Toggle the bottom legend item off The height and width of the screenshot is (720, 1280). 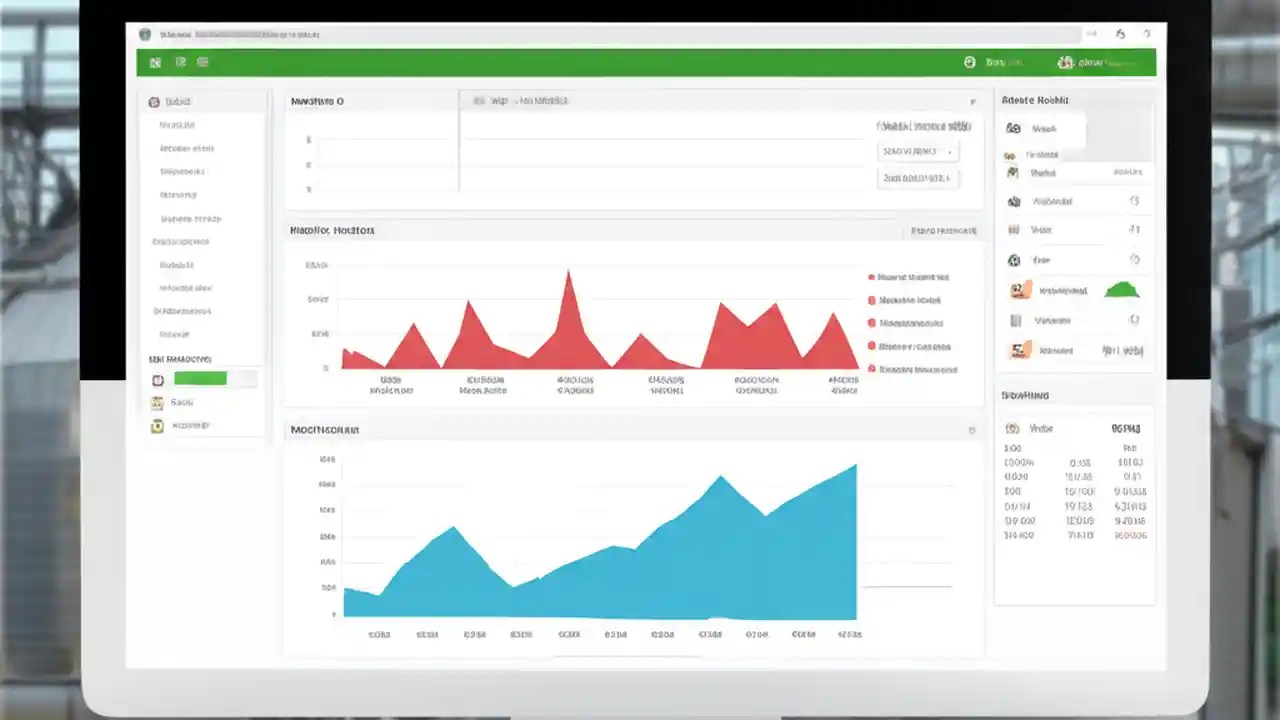(x=873, y=369)
